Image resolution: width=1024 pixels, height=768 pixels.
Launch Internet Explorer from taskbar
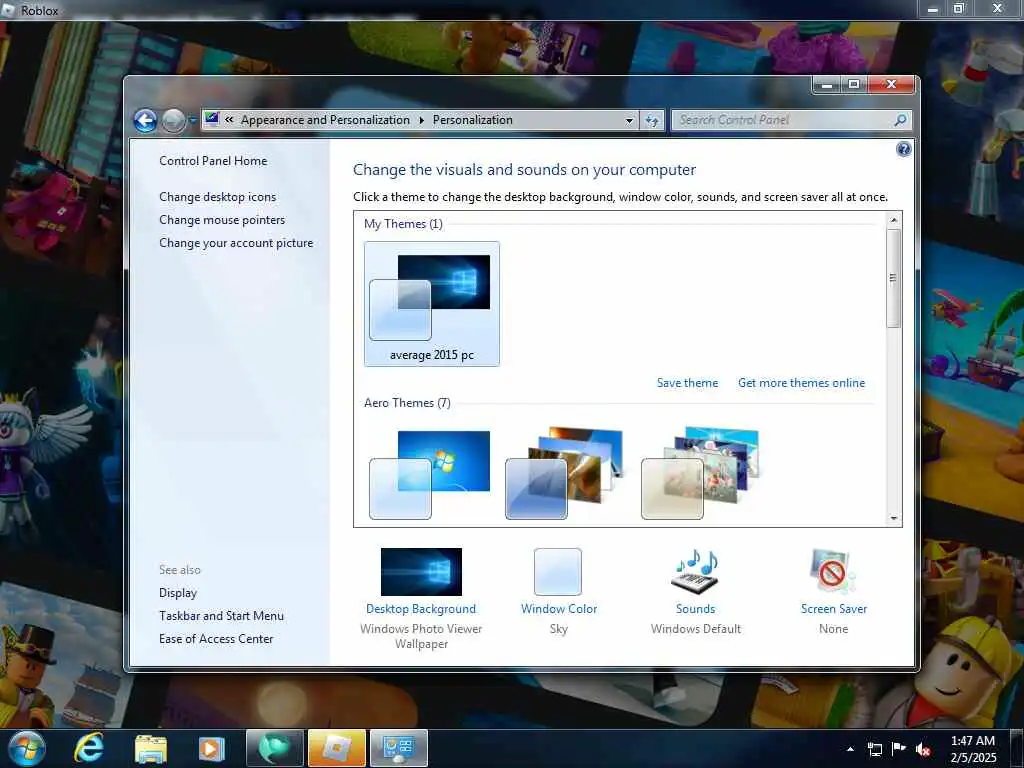tap(88, 748)
